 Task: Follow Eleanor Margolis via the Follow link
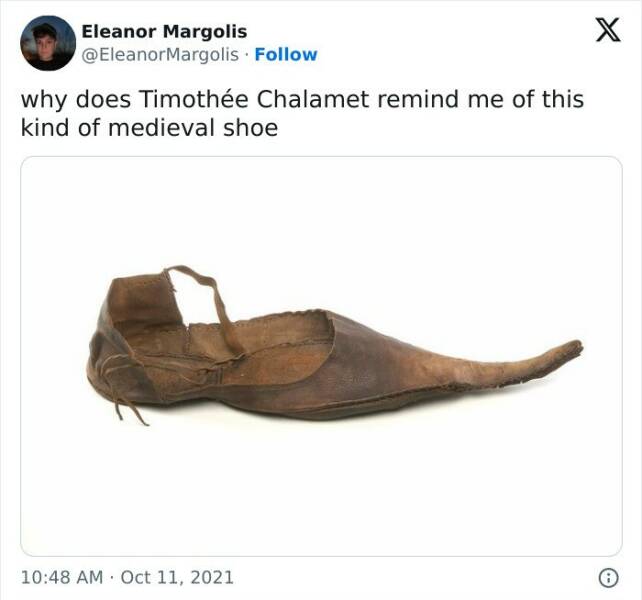[x=285, y=54]
